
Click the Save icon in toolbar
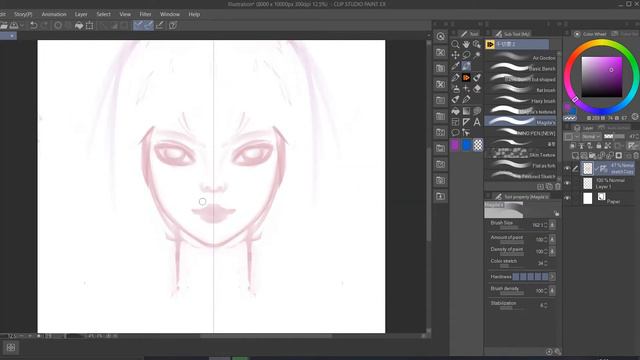14,25
